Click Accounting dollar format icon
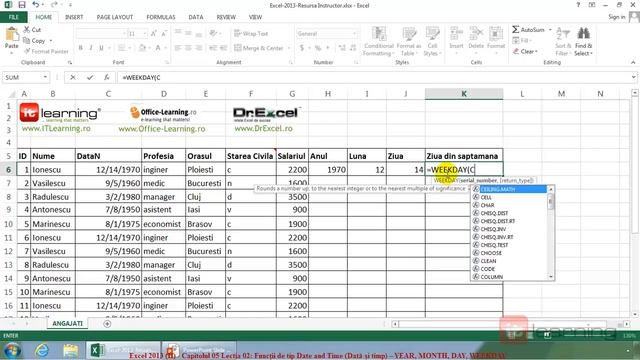This screenshot has width=640, height=360. (x=302, y=48)
